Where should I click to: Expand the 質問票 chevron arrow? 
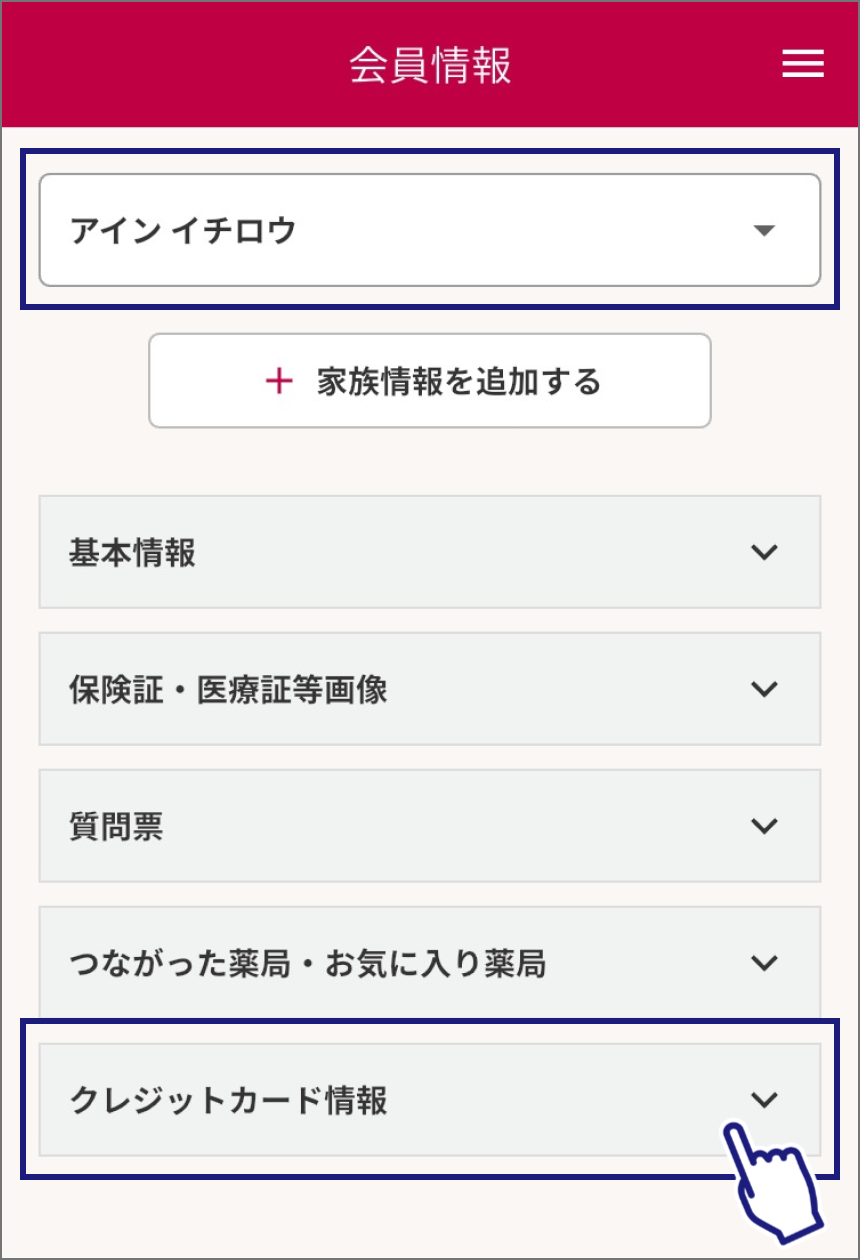click(764, 826)
